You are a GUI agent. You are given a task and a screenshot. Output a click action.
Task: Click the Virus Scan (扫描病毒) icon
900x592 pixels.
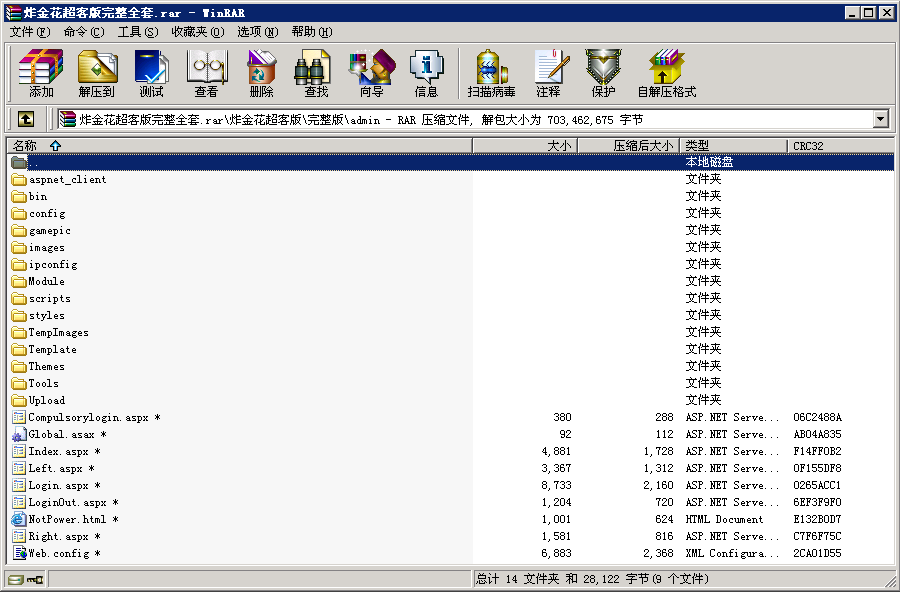(491, 74)
